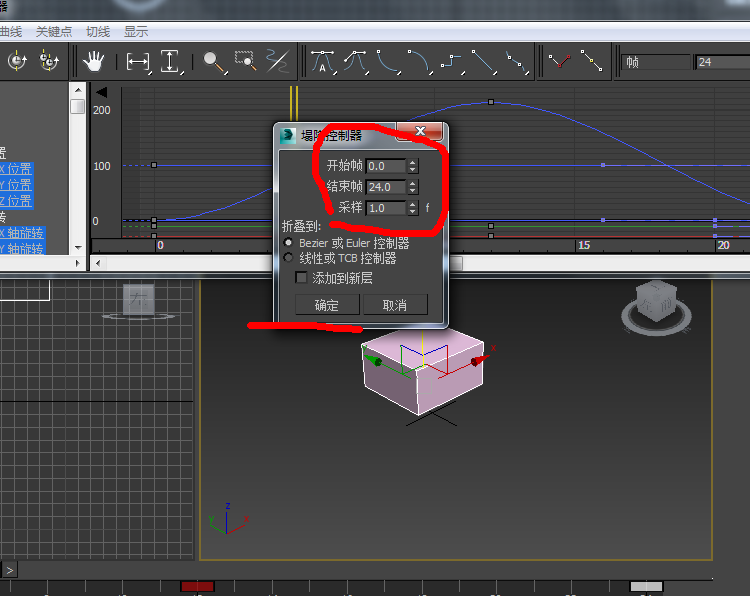
Task: Select the Y 轴旋转 track
Action: 22,249
